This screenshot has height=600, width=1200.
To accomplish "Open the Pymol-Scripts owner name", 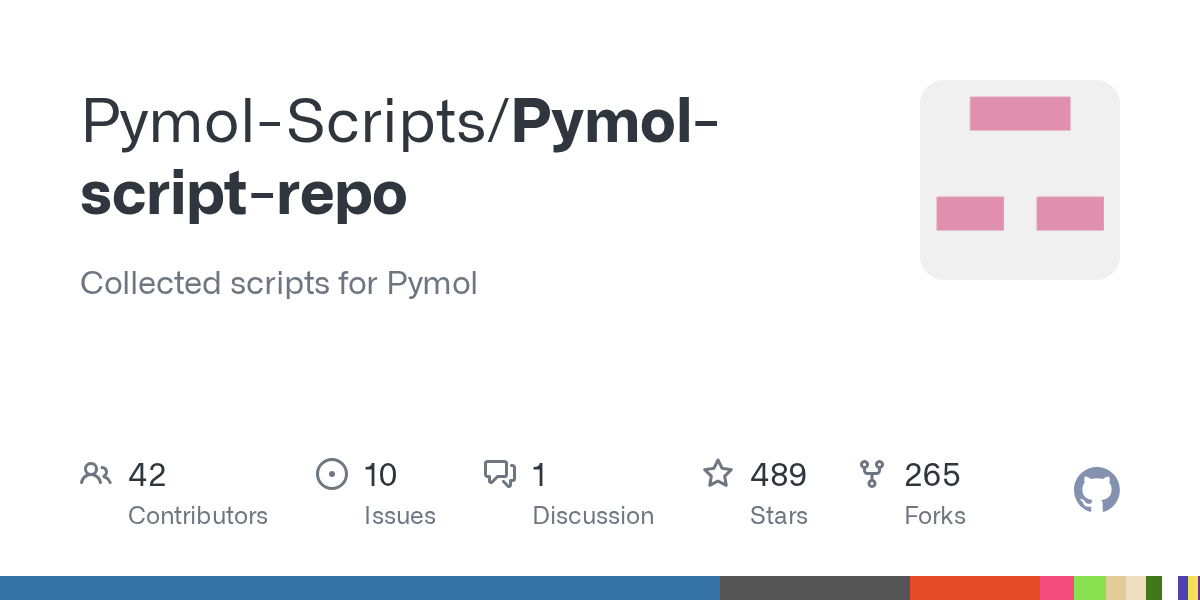I will click(287, 121).
